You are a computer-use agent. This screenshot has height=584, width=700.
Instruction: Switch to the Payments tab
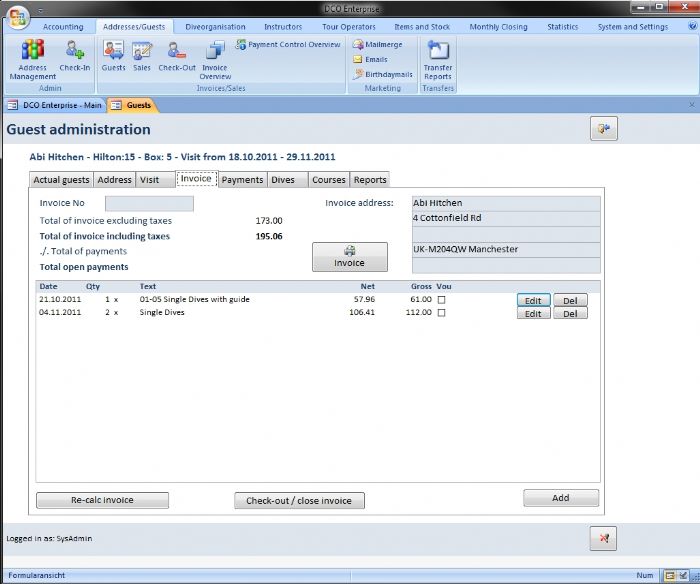[x=242, y=180]
